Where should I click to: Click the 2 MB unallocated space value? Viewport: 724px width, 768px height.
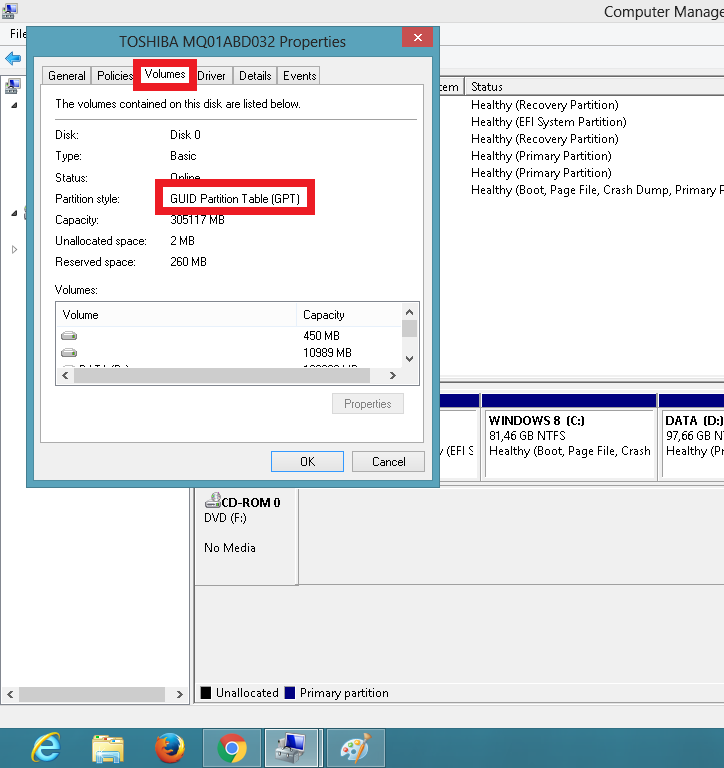(182, 241)
